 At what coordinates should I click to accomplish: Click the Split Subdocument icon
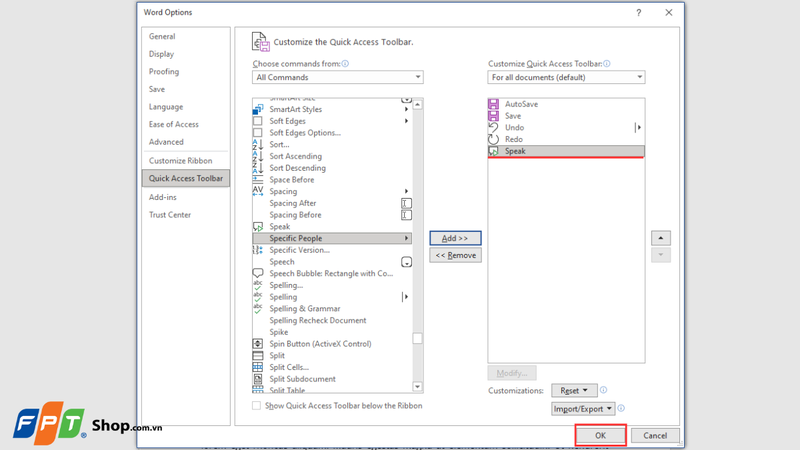tap(258, 379)
